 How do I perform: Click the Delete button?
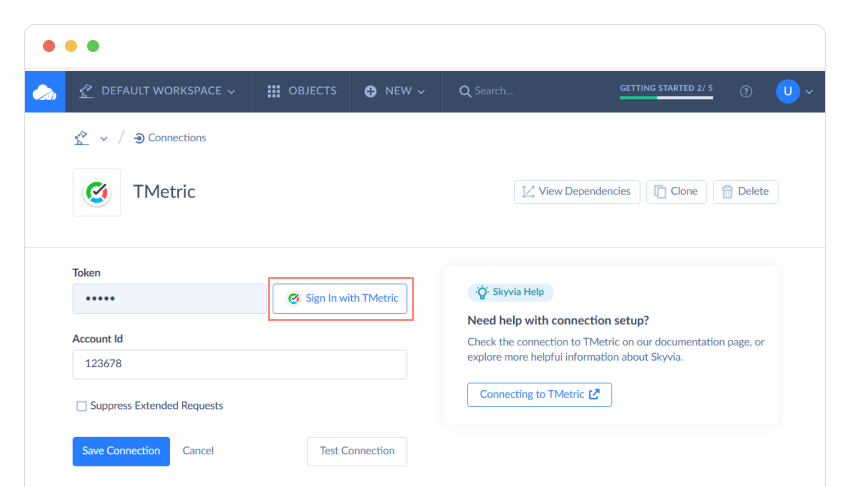point(746,192)
